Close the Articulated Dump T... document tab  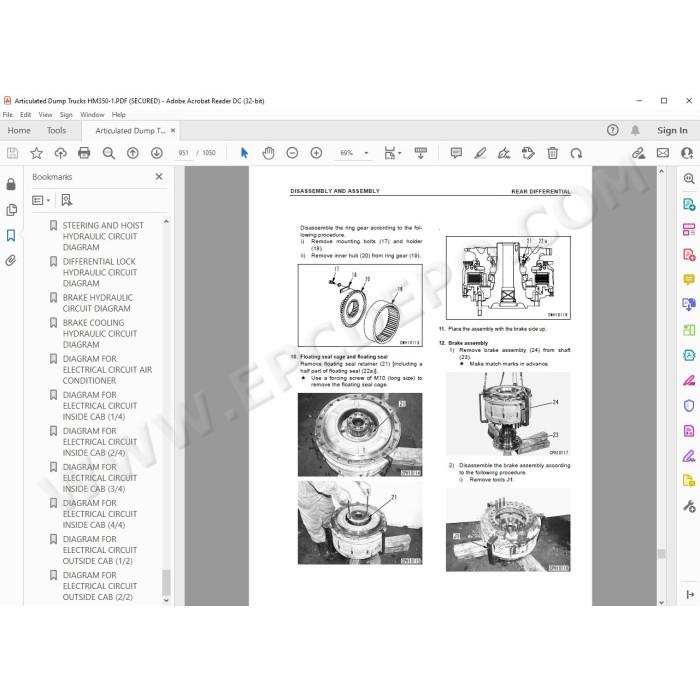[x=173, y=130]
